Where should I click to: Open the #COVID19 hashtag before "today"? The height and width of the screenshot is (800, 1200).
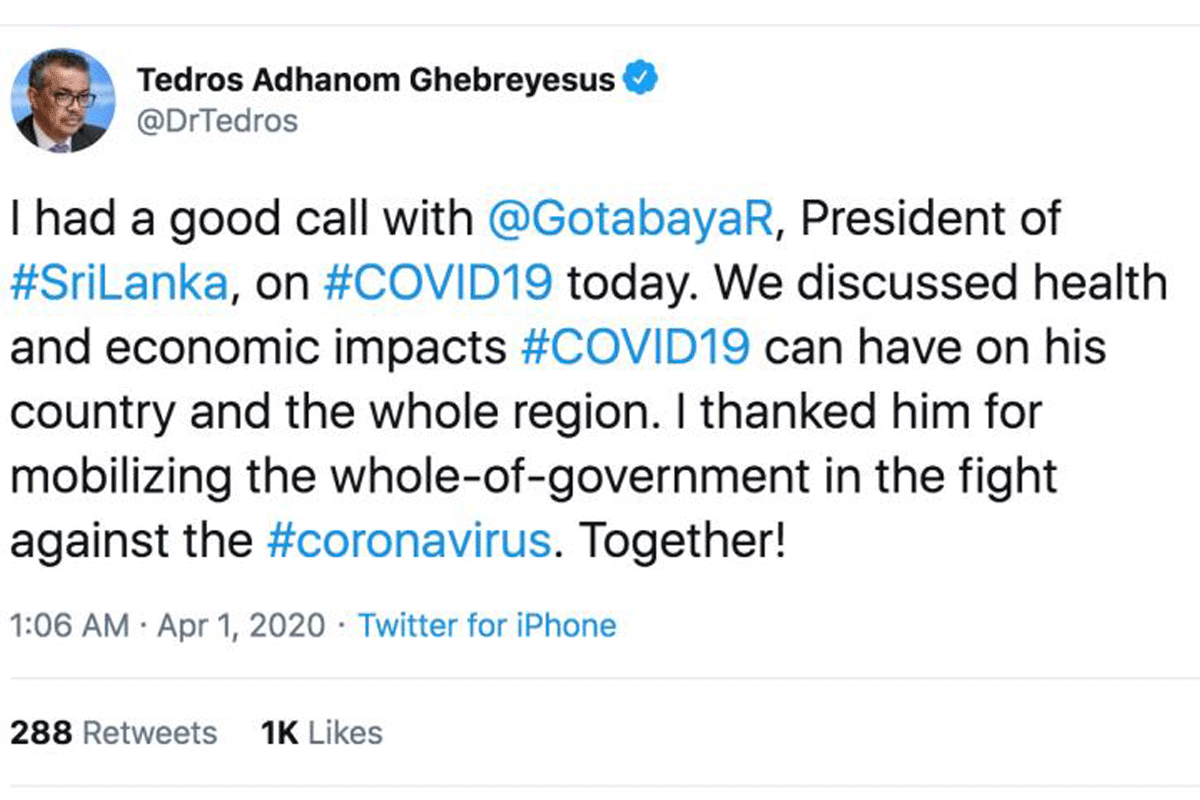pos(440,283)
